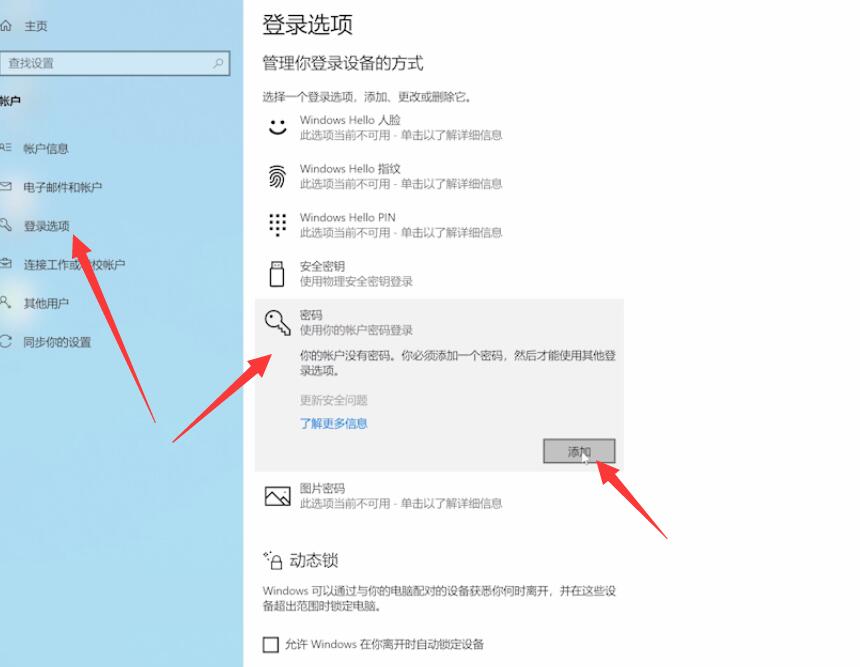860x667 pixels.
Task: Click the 添加 button to add password
Action: point(579,451)
